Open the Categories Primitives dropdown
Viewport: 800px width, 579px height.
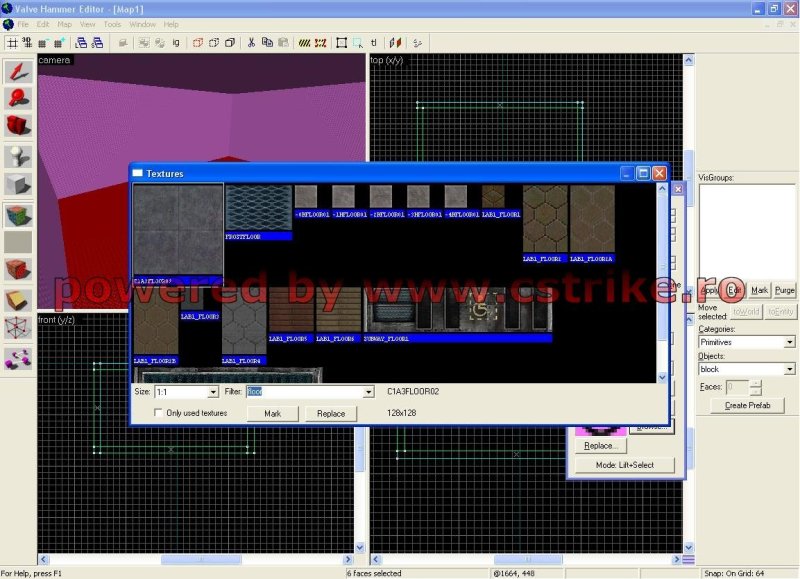point(789,342)
